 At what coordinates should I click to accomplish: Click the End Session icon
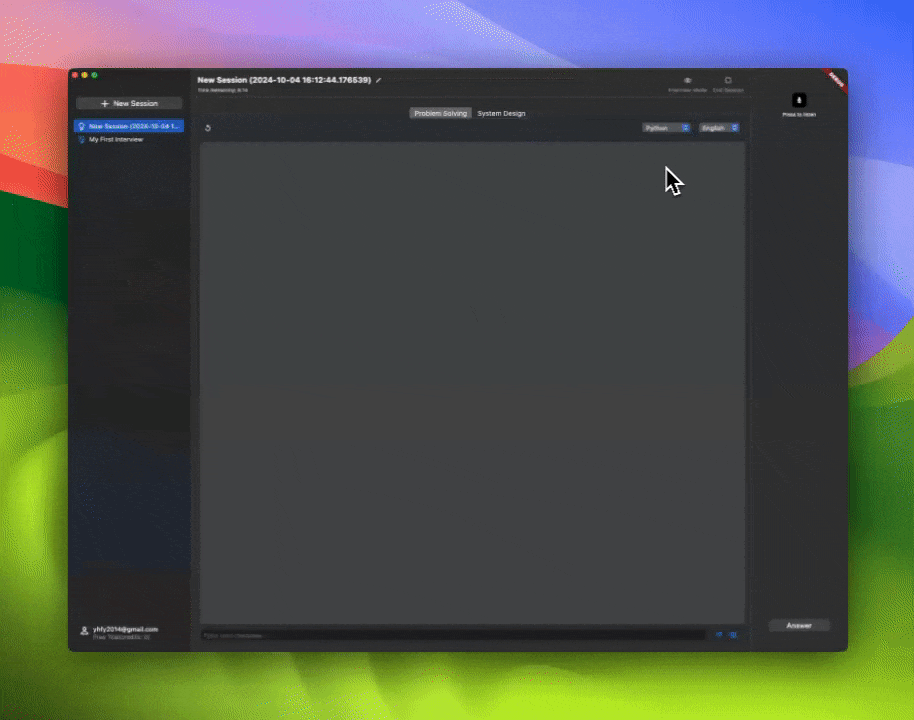(728, 80)
